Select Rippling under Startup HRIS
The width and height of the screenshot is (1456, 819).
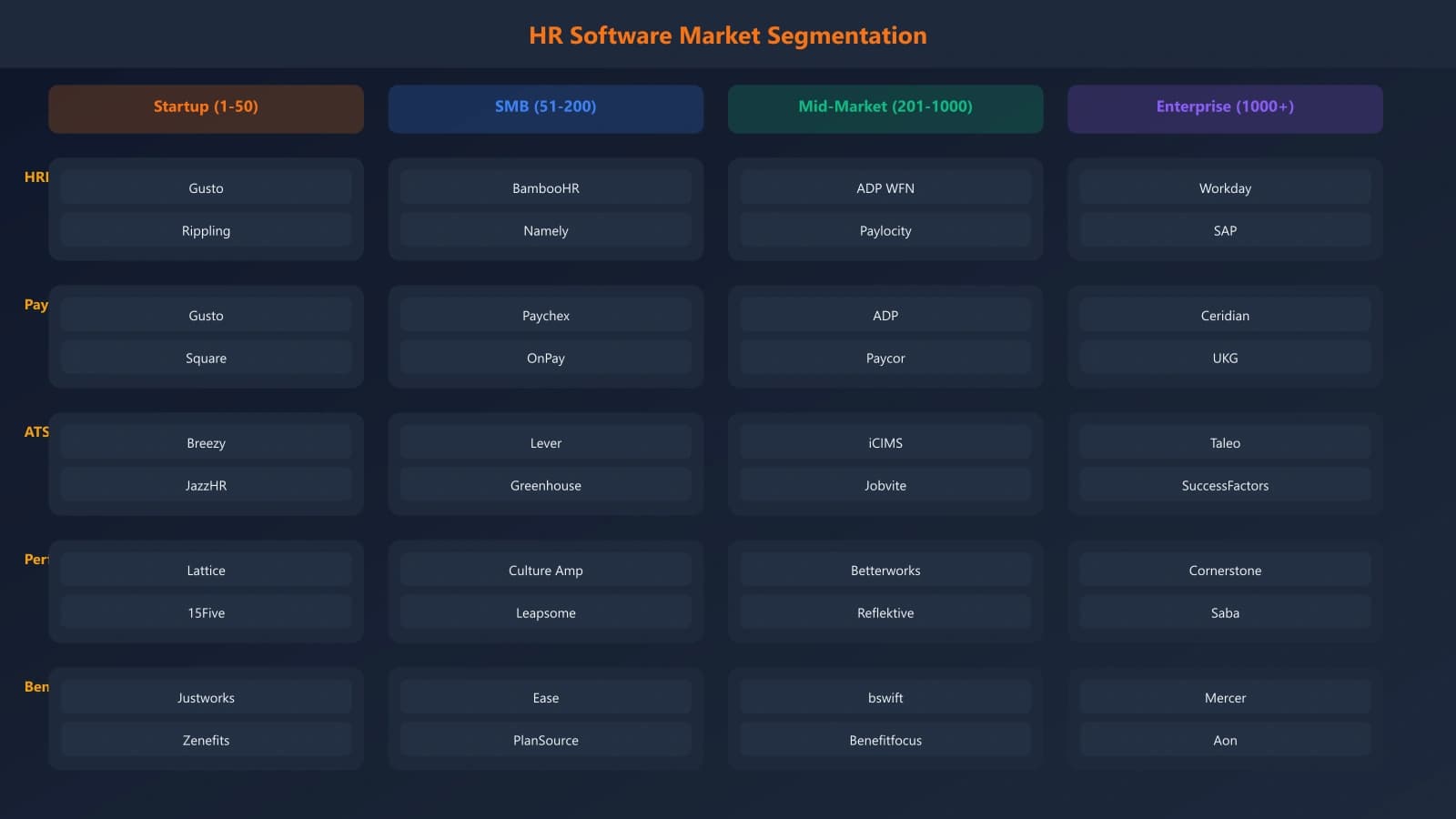(x=206, y=230)
